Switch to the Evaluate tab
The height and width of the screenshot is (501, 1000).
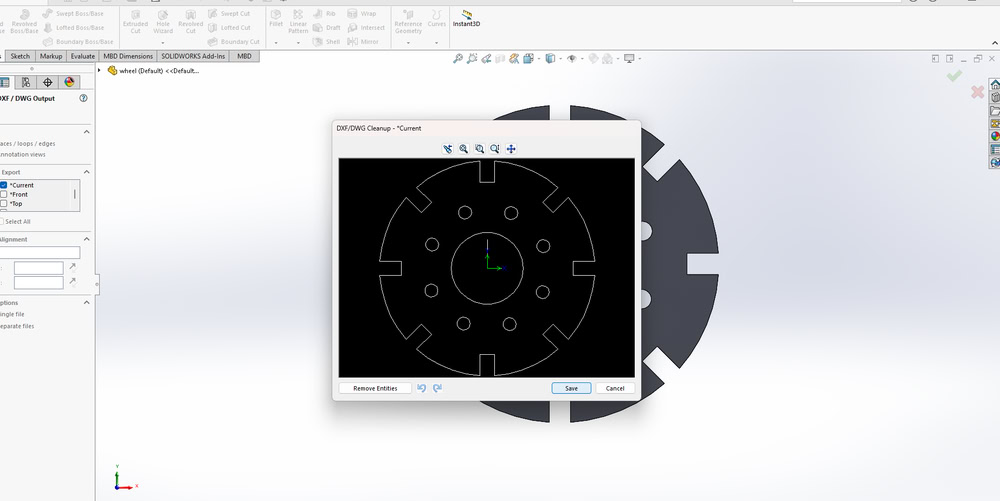click(x=82, y=56)
